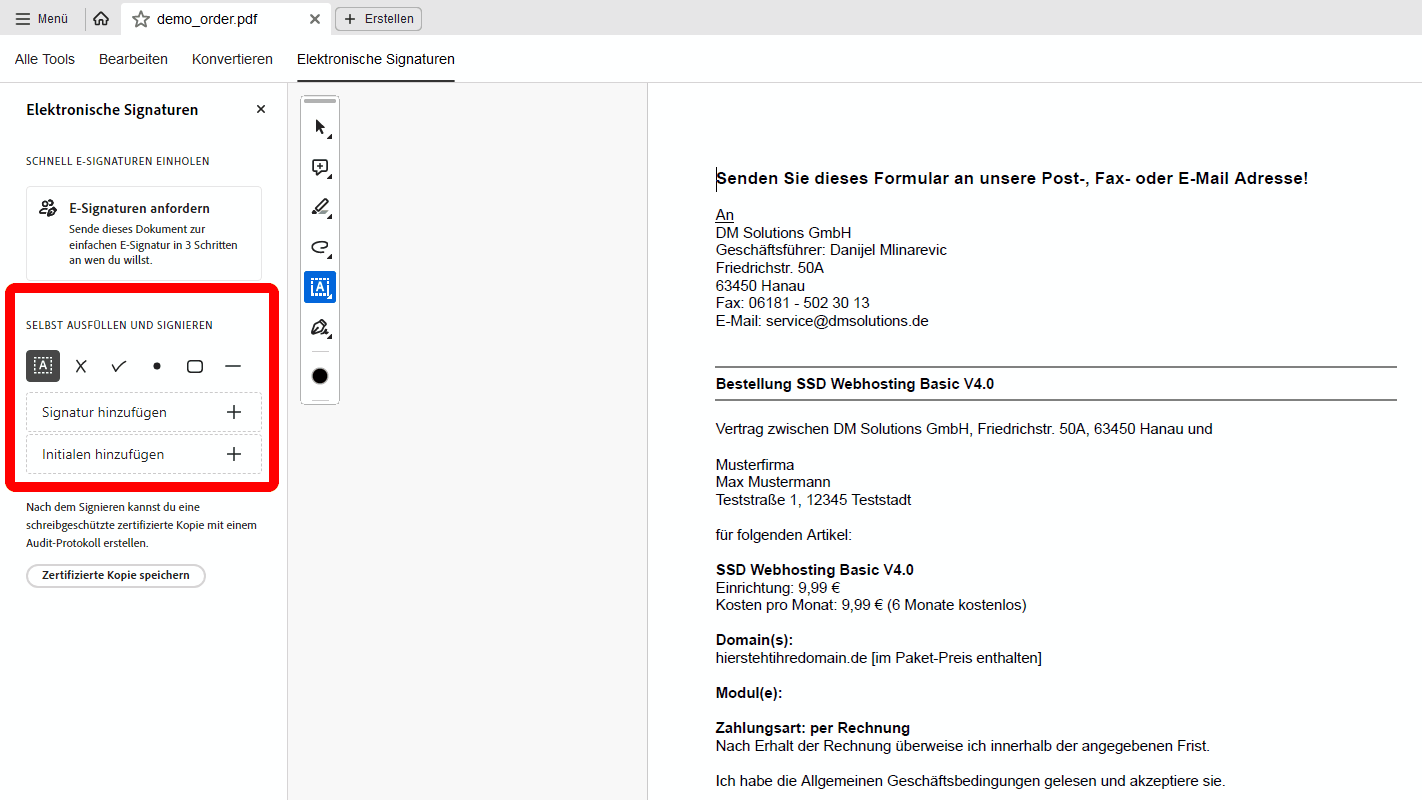Switch to the Konvertieren tab
The image size is (1422, 800).
tap(232, 59)
